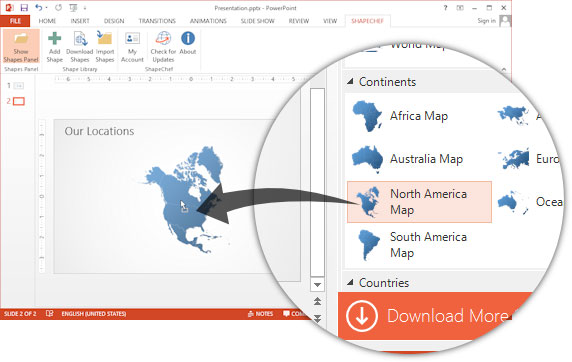Click the Import Shapes folder icon

point(105,38)
